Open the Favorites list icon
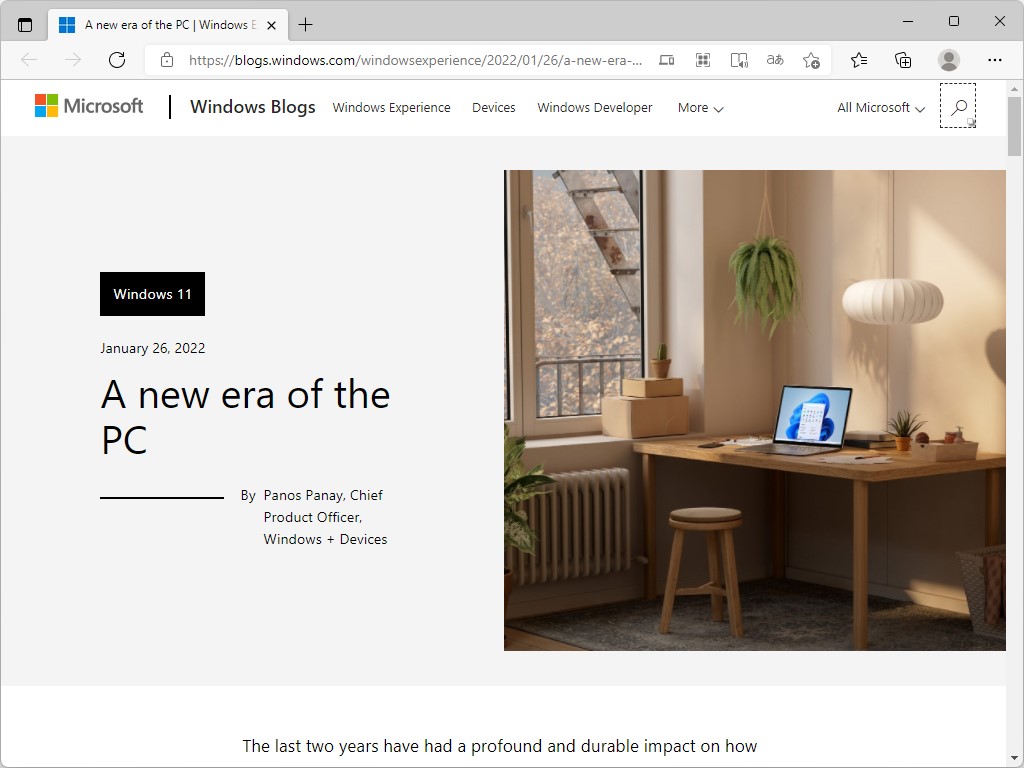Screen dimensions: 1024x768 (x=858, y=60)
